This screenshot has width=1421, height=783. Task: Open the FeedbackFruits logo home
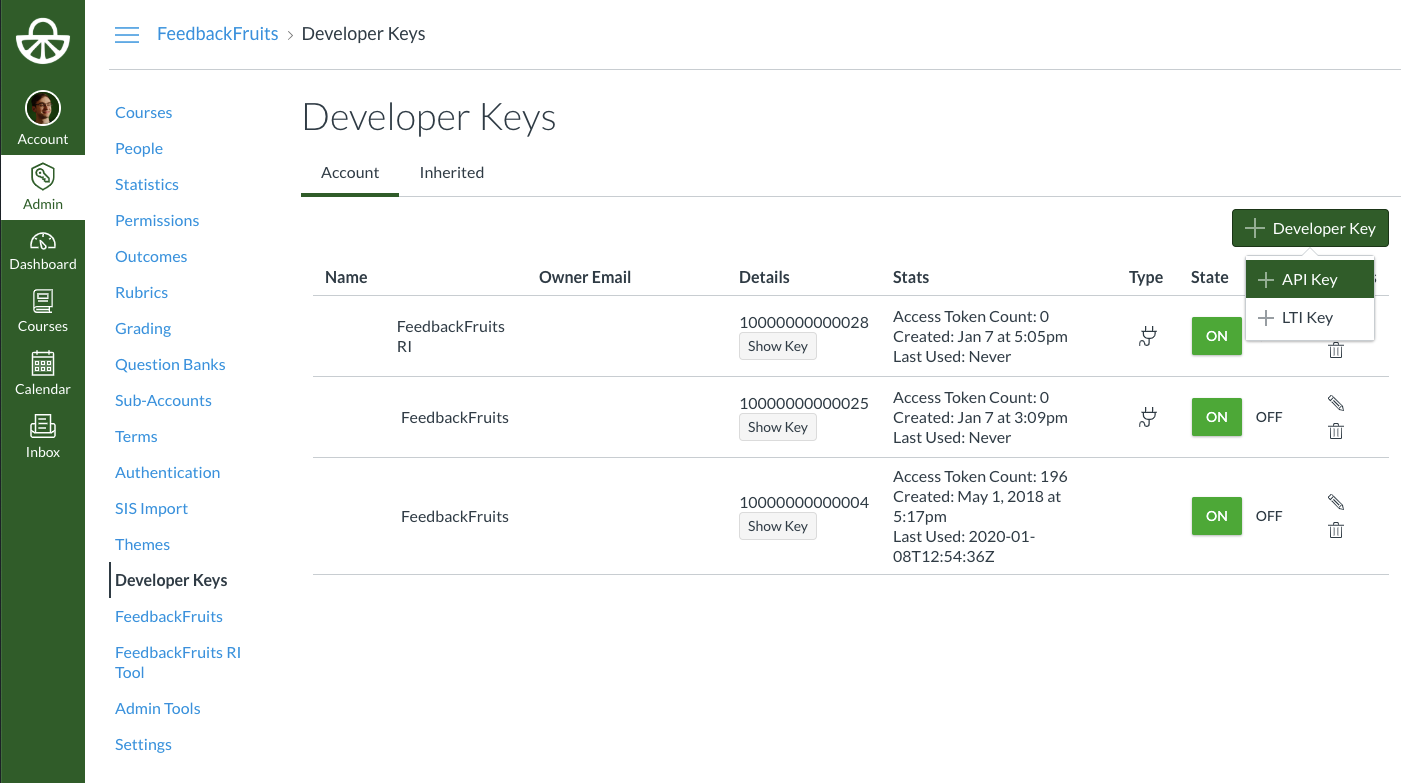point(43,39)
